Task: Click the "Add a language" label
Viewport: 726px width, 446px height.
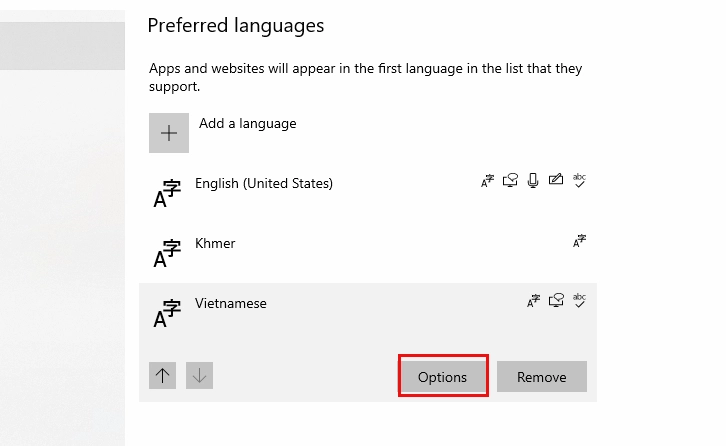Action: pos(247,124)
